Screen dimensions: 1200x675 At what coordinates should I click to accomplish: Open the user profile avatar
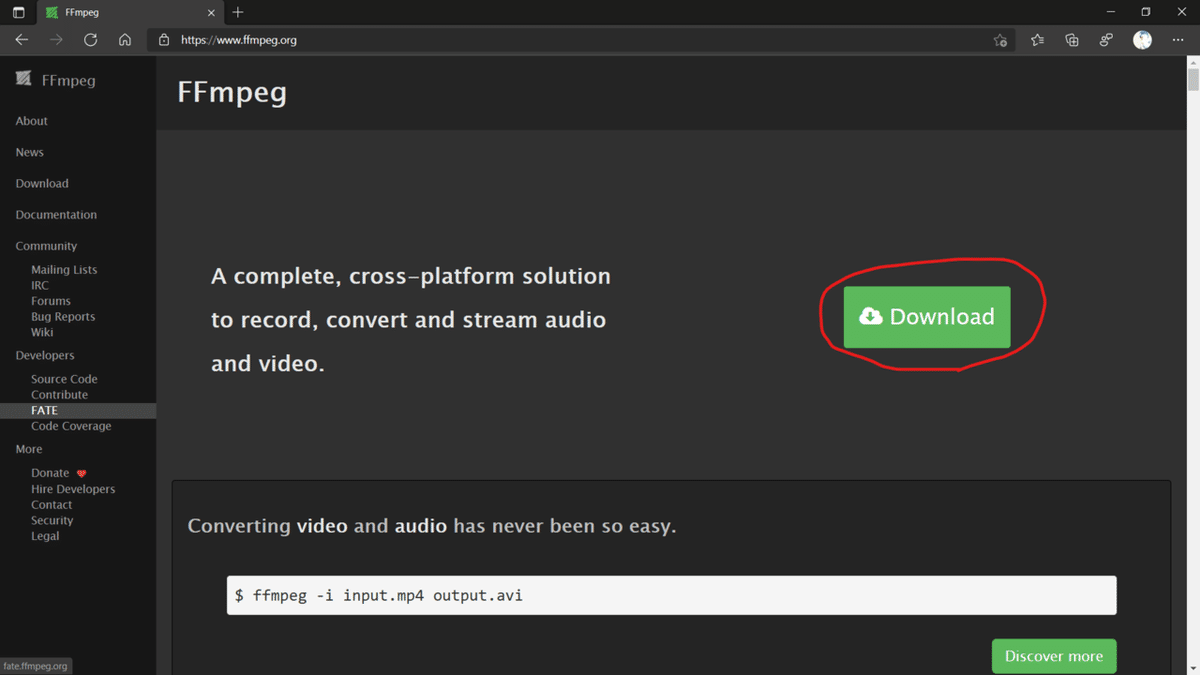(1142, 40)
